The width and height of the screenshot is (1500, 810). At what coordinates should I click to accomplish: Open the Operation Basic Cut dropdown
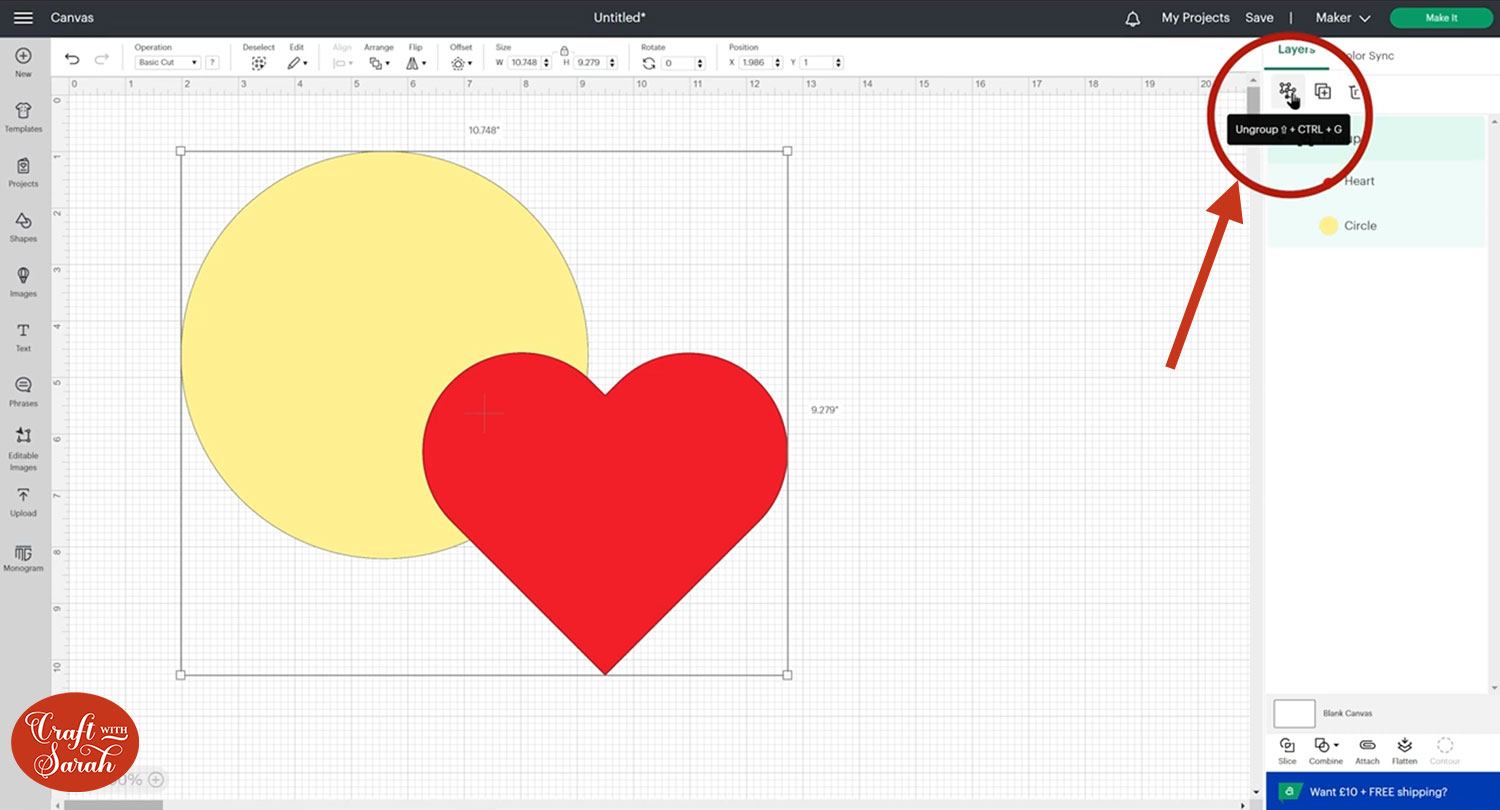[167, 63]
